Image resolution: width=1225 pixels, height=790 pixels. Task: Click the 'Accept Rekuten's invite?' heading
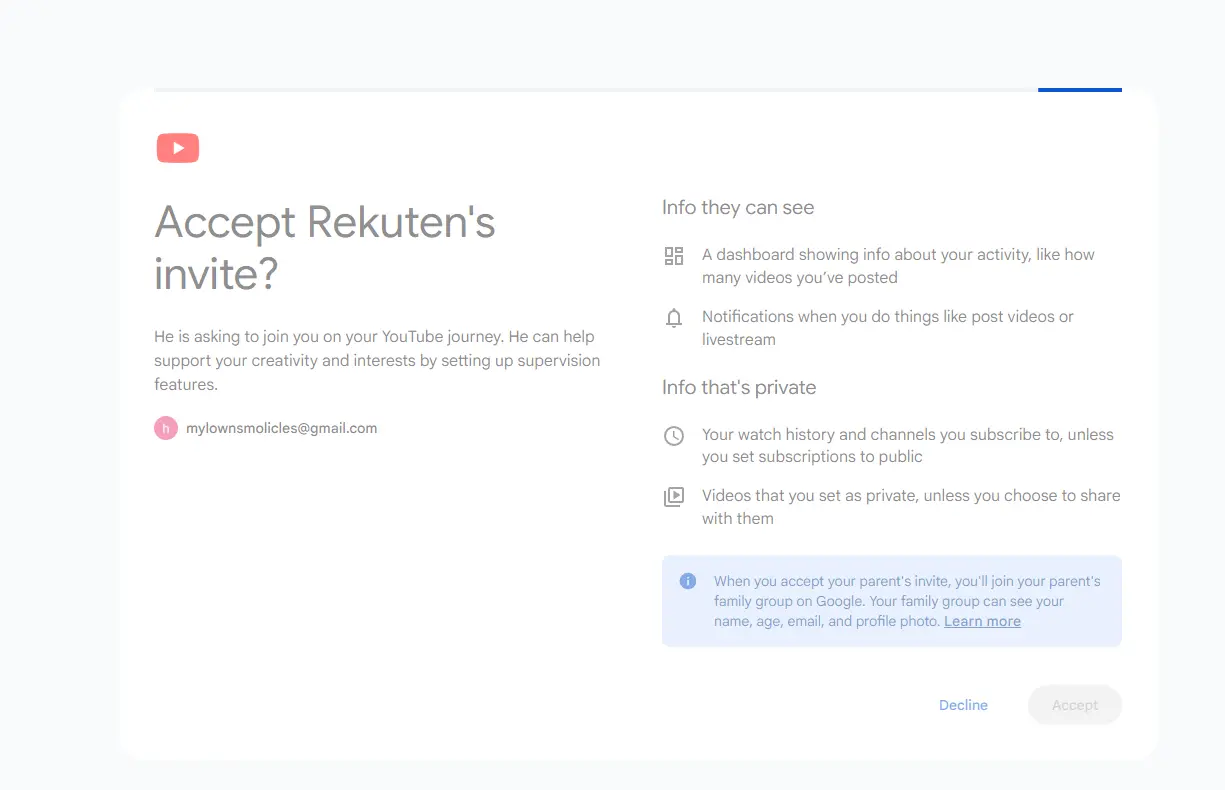[x=325, y=247]
